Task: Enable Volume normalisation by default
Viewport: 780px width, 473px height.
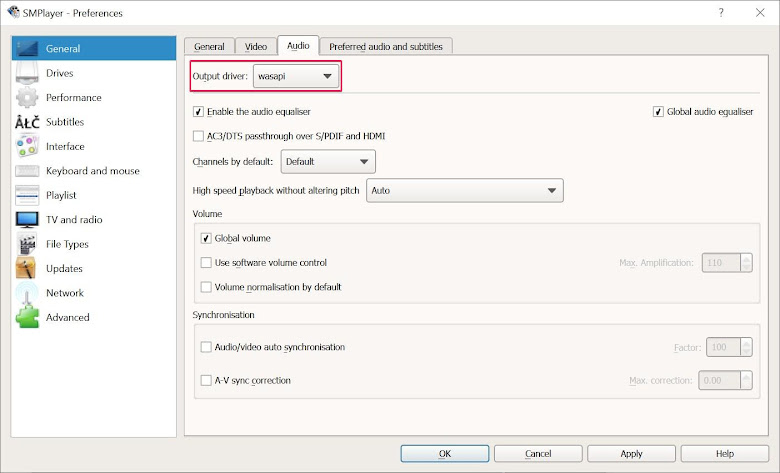Action: (x=206, y=286)
